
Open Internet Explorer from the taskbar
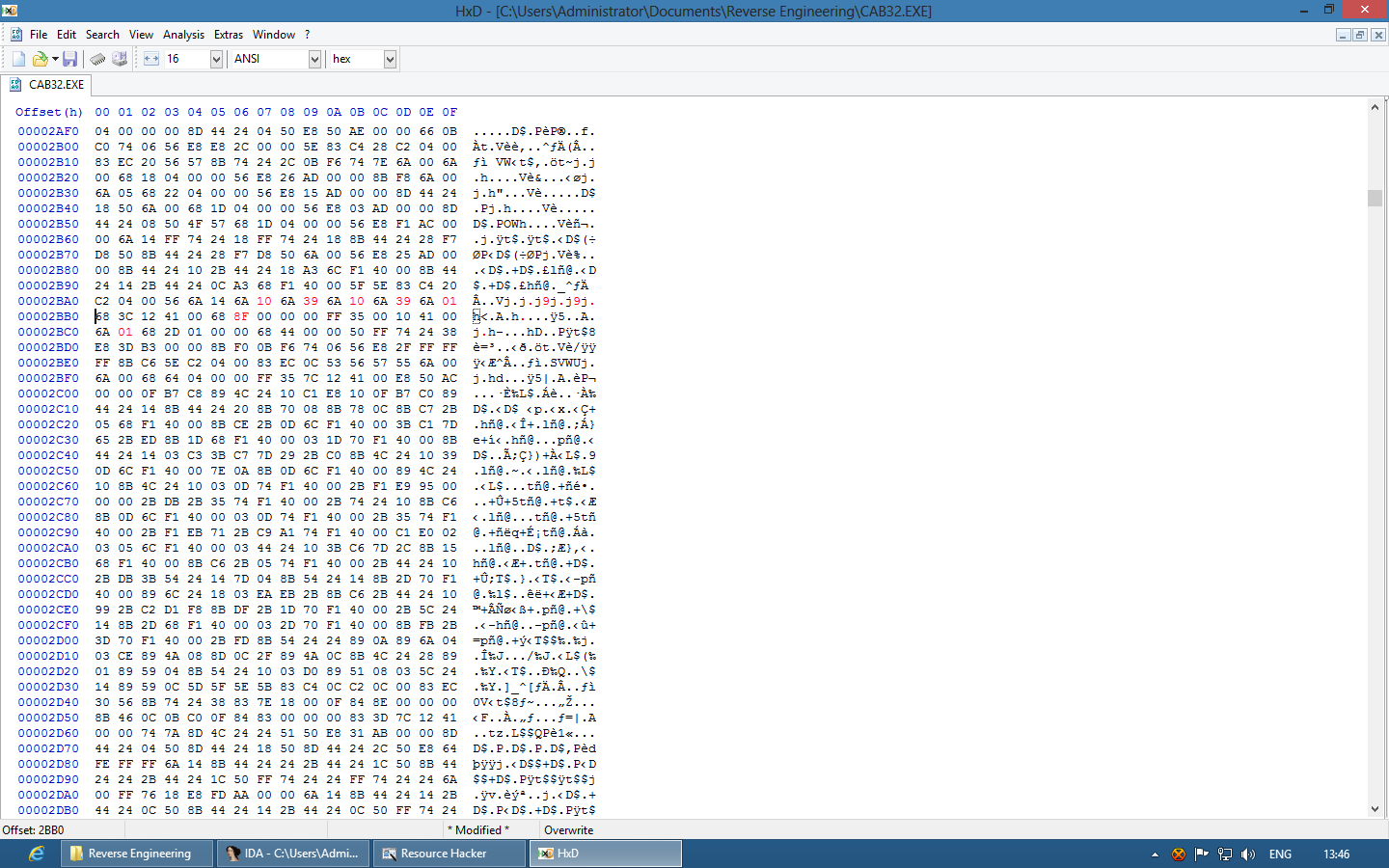pyautogui.click(x=36, y=854)
